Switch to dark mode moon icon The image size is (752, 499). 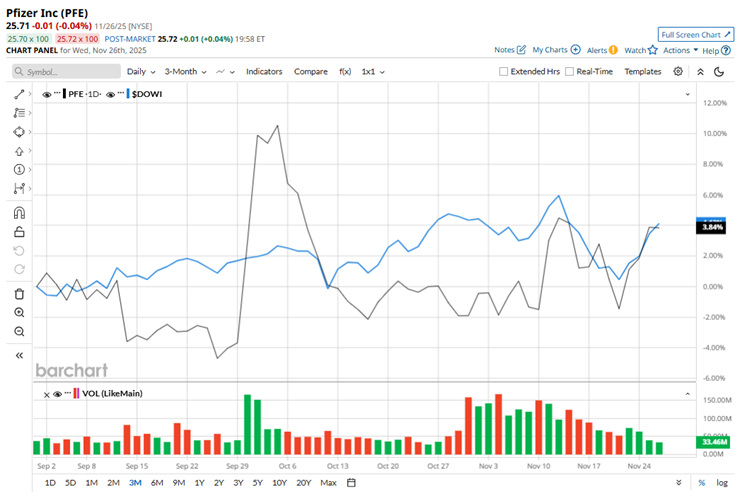719,72
